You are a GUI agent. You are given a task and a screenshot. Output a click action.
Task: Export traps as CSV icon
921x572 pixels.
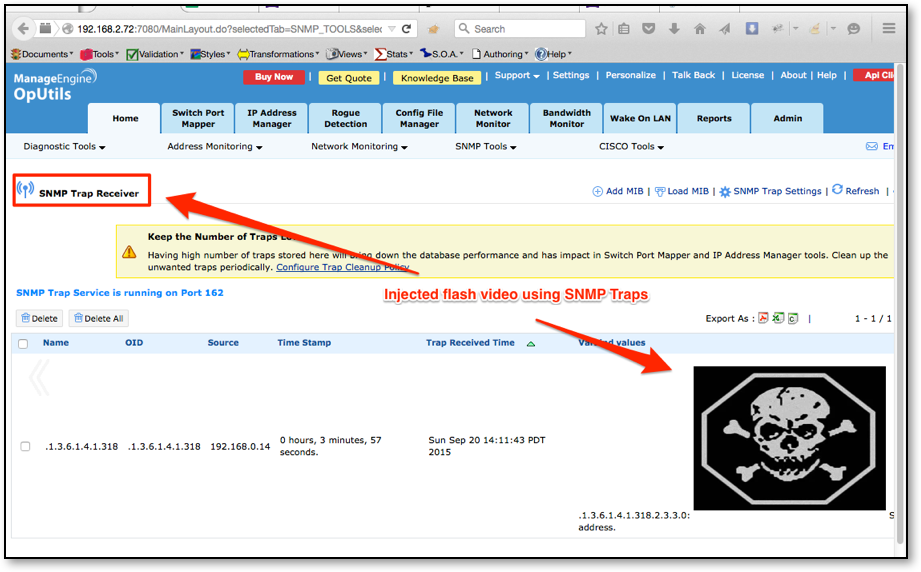(792, 318)
